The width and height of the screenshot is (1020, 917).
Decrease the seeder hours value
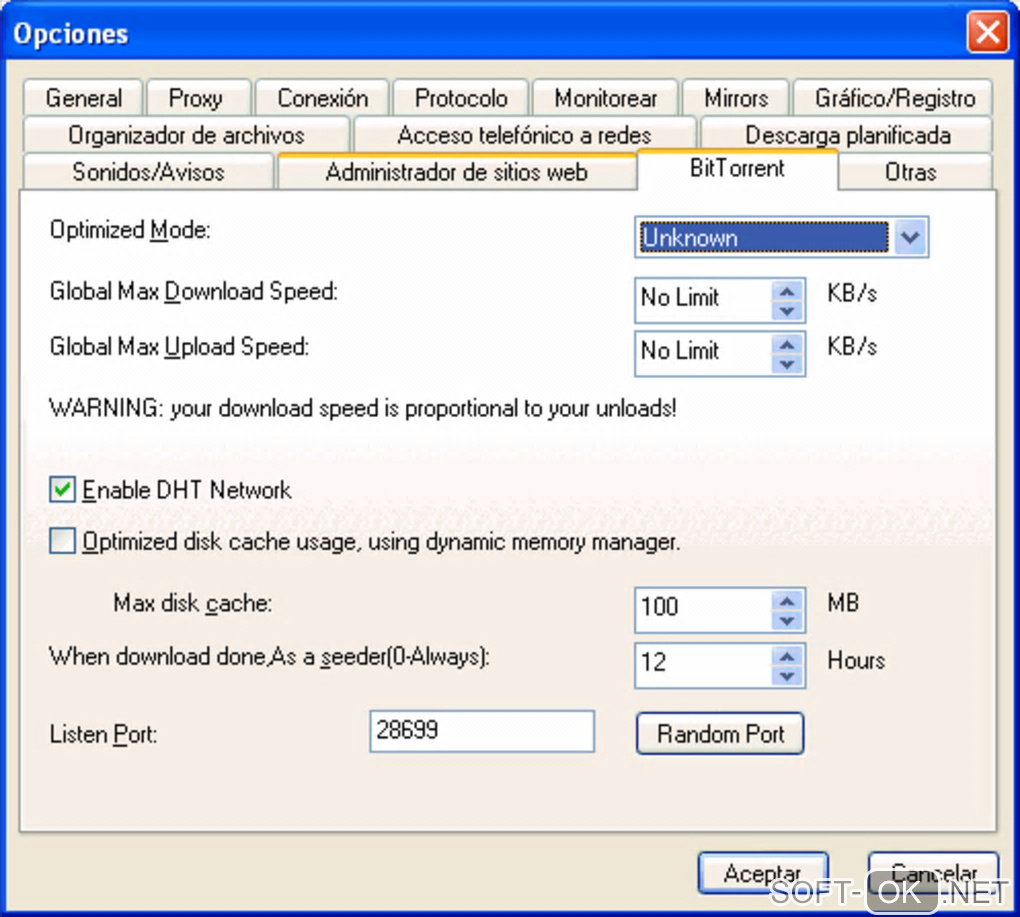click(786, 676)
